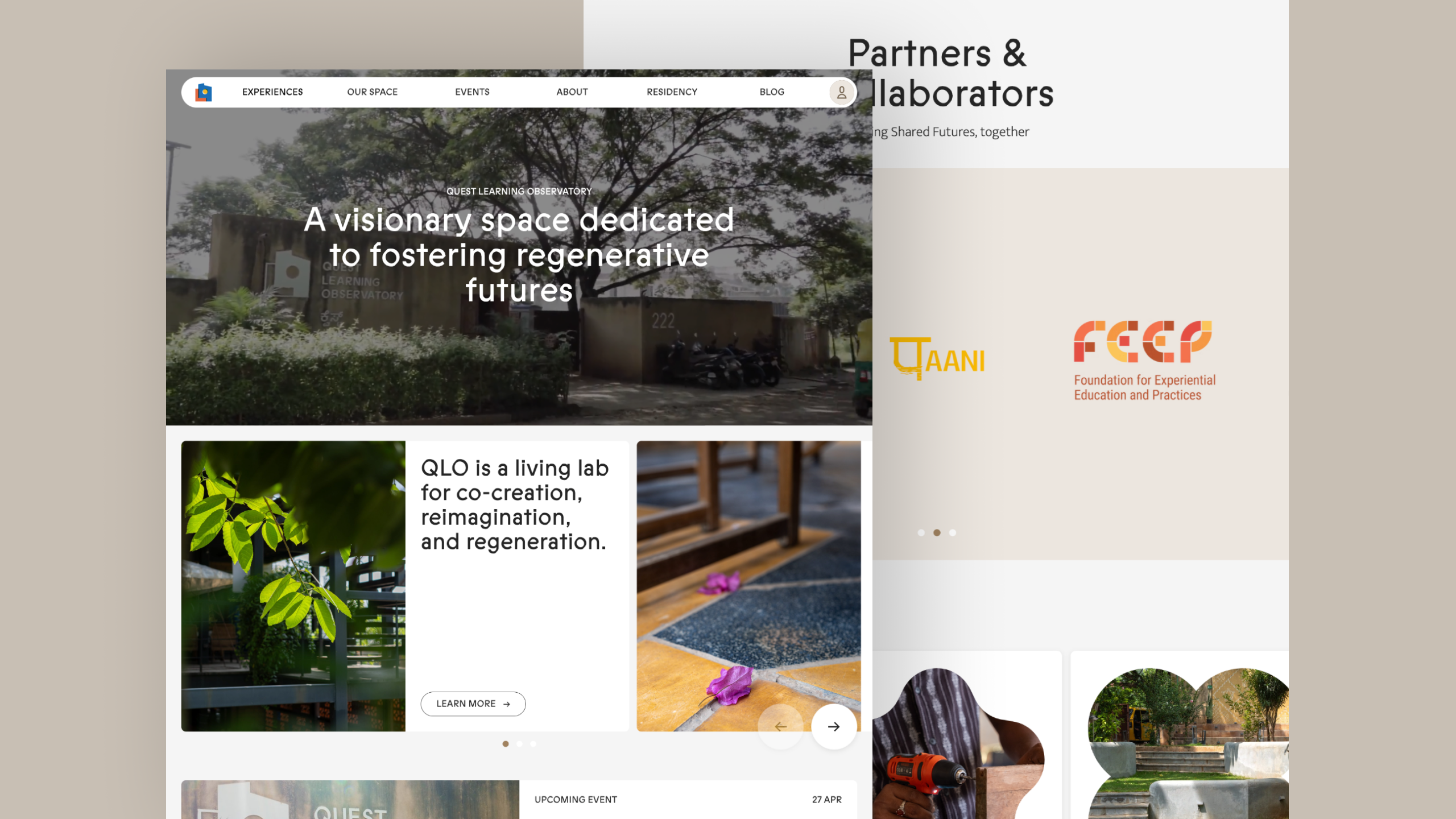1456x819 pixels.
Task: Open the purple flower floor photo
Action: (x=748, y=586)
